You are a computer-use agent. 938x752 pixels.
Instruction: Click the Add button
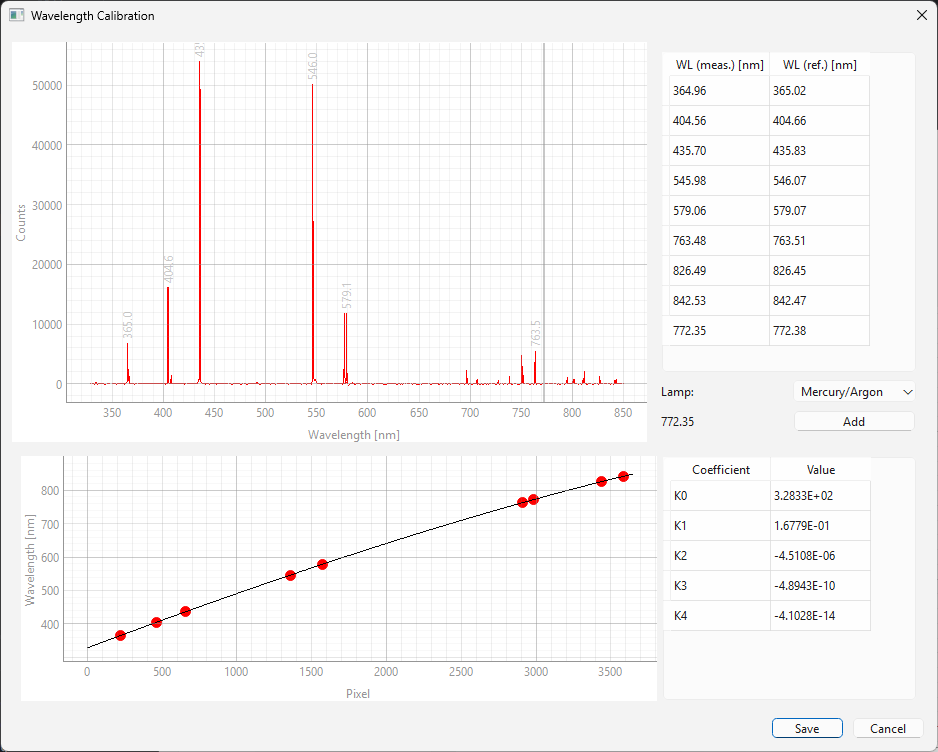(x=854, y=422)
